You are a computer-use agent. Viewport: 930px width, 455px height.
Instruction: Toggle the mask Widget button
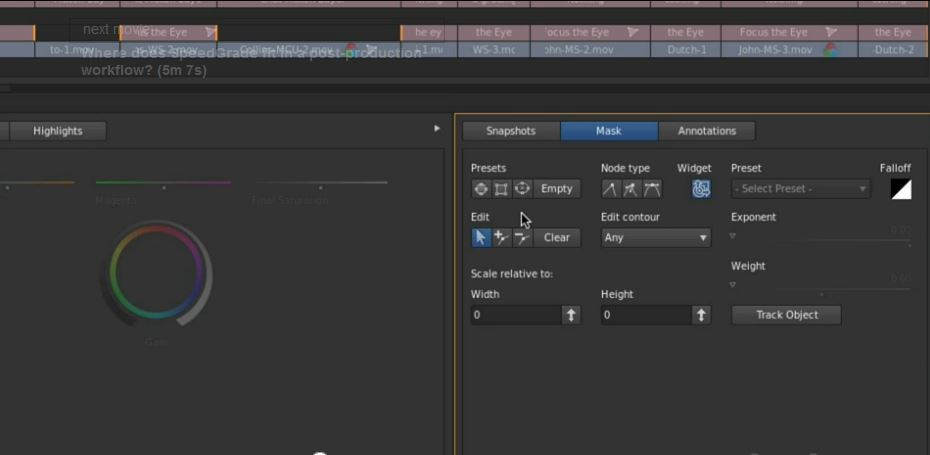click(701, 189)
